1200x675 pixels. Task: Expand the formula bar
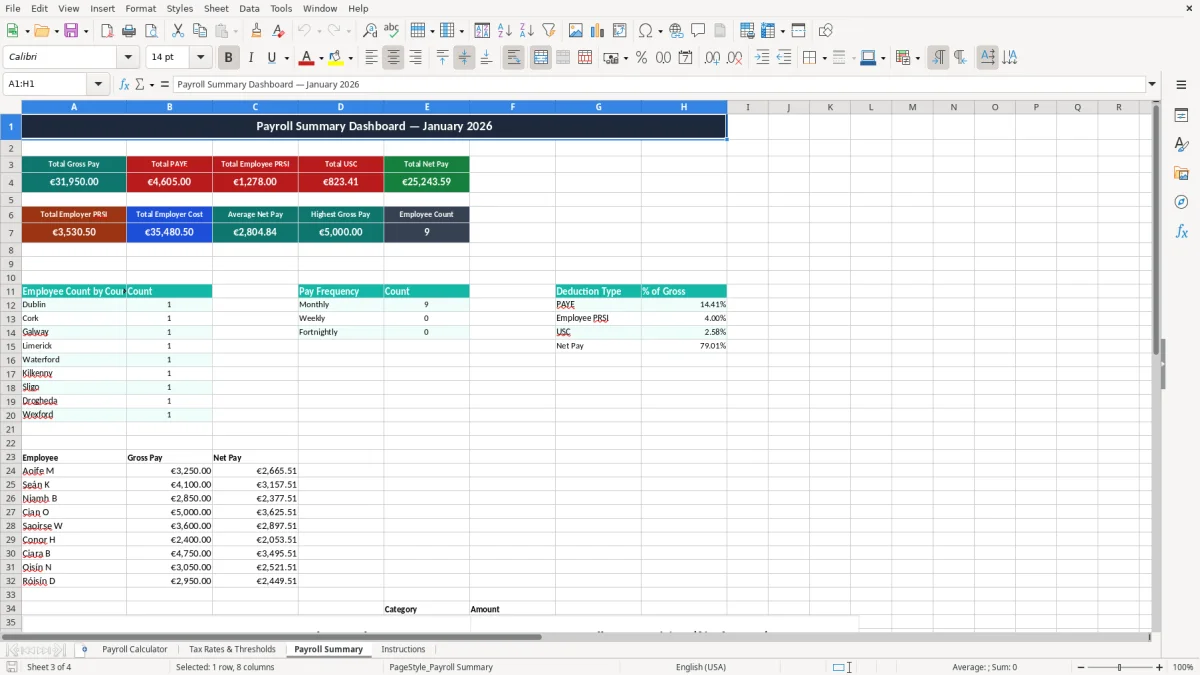tap(1152, 84)
